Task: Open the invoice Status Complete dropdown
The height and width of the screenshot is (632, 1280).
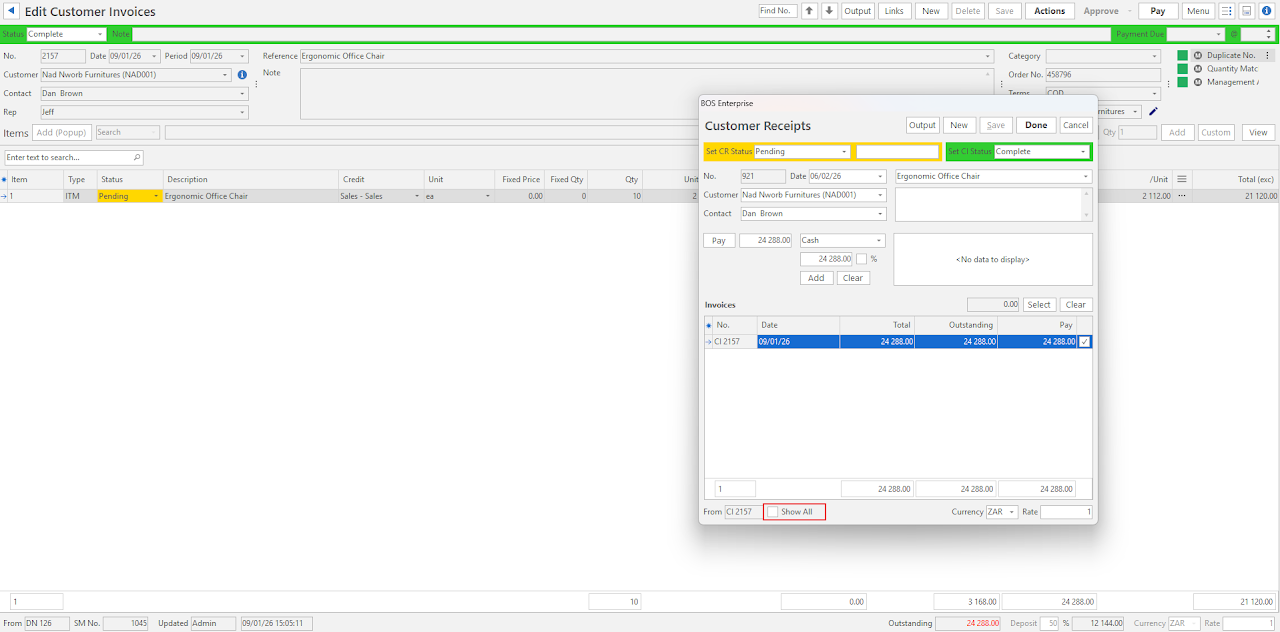Action: [100, 35]
